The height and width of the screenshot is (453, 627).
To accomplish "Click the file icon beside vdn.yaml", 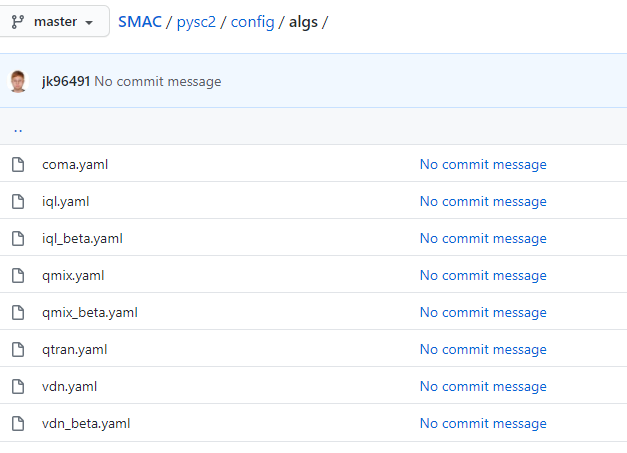I will click(17, 386).
